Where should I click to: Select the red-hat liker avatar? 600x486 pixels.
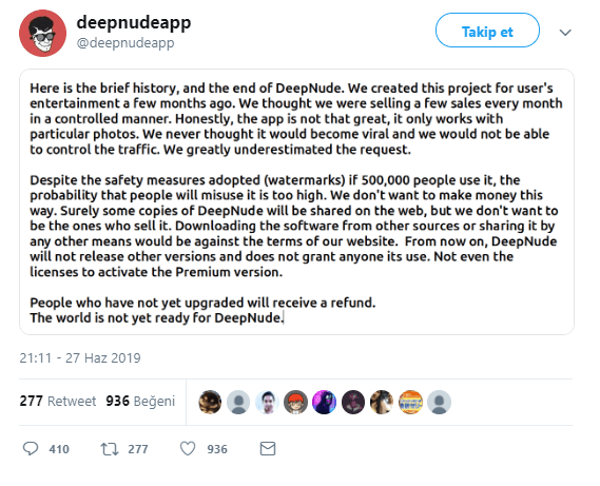295,402
